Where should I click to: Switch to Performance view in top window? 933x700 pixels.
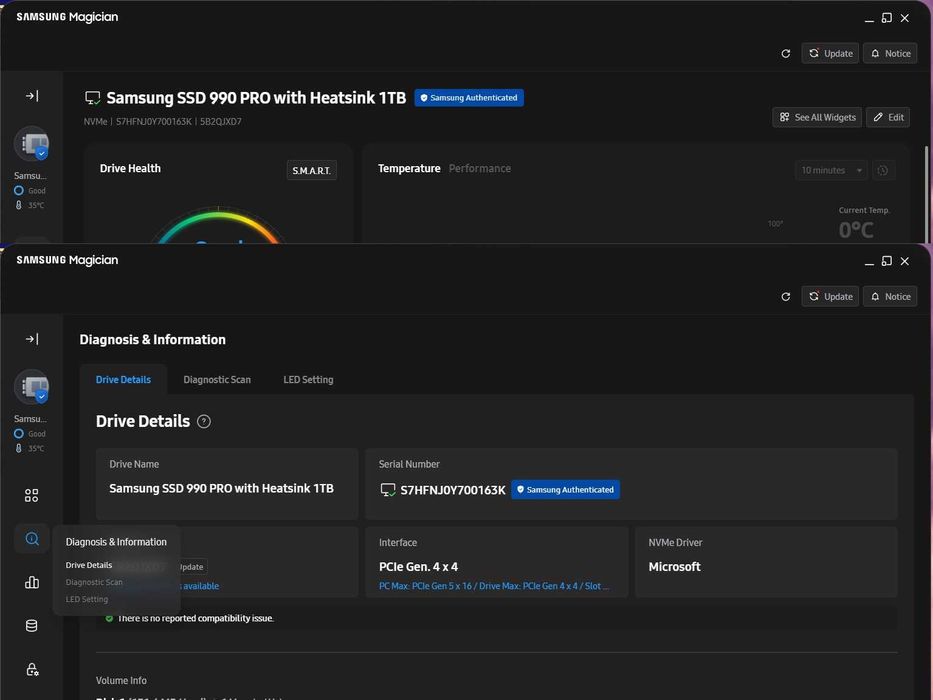point(480,168)
